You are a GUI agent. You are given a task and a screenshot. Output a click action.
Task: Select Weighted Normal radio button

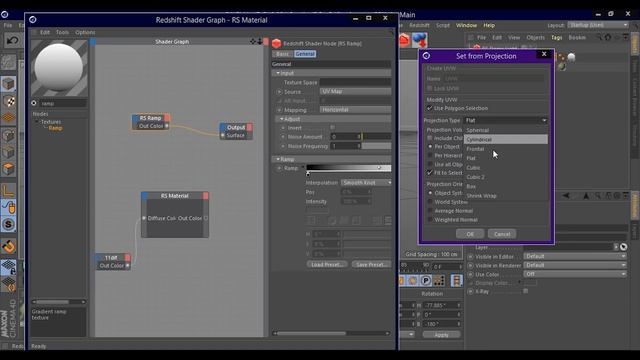[x=430, y=220]
